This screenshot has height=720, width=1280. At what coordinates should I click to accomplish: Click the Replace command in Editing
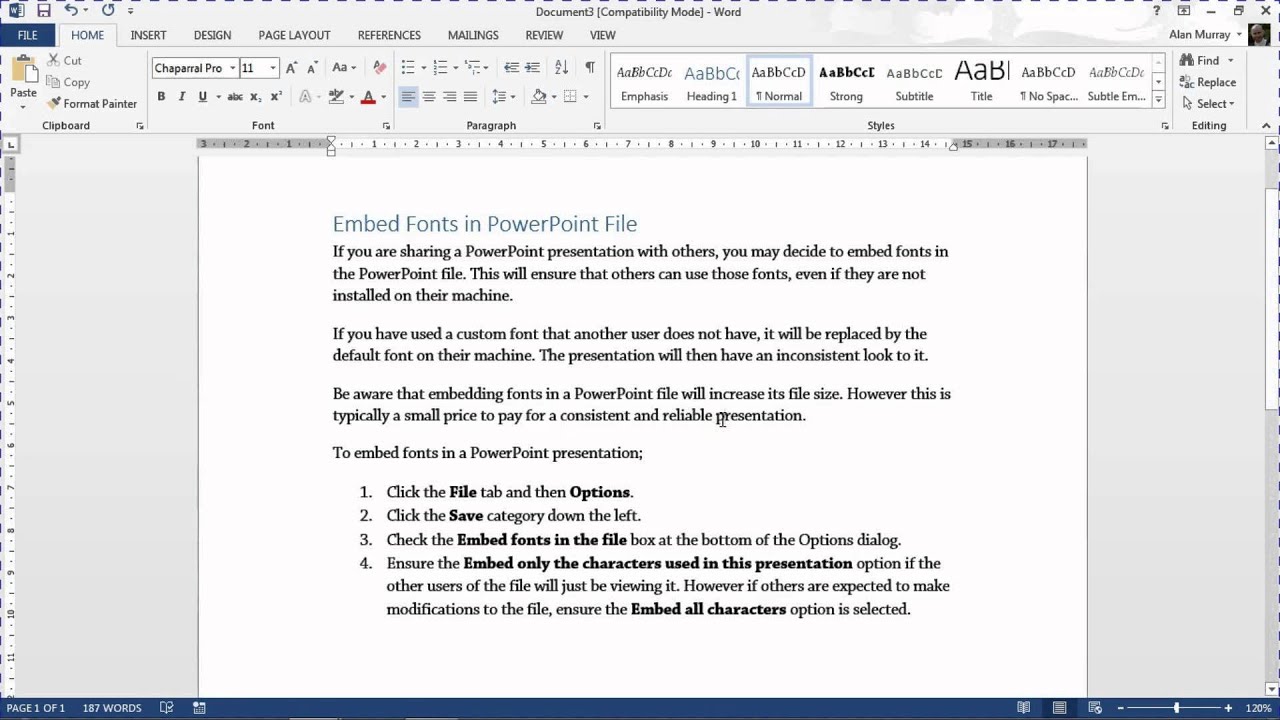[x=1207, y=82]
